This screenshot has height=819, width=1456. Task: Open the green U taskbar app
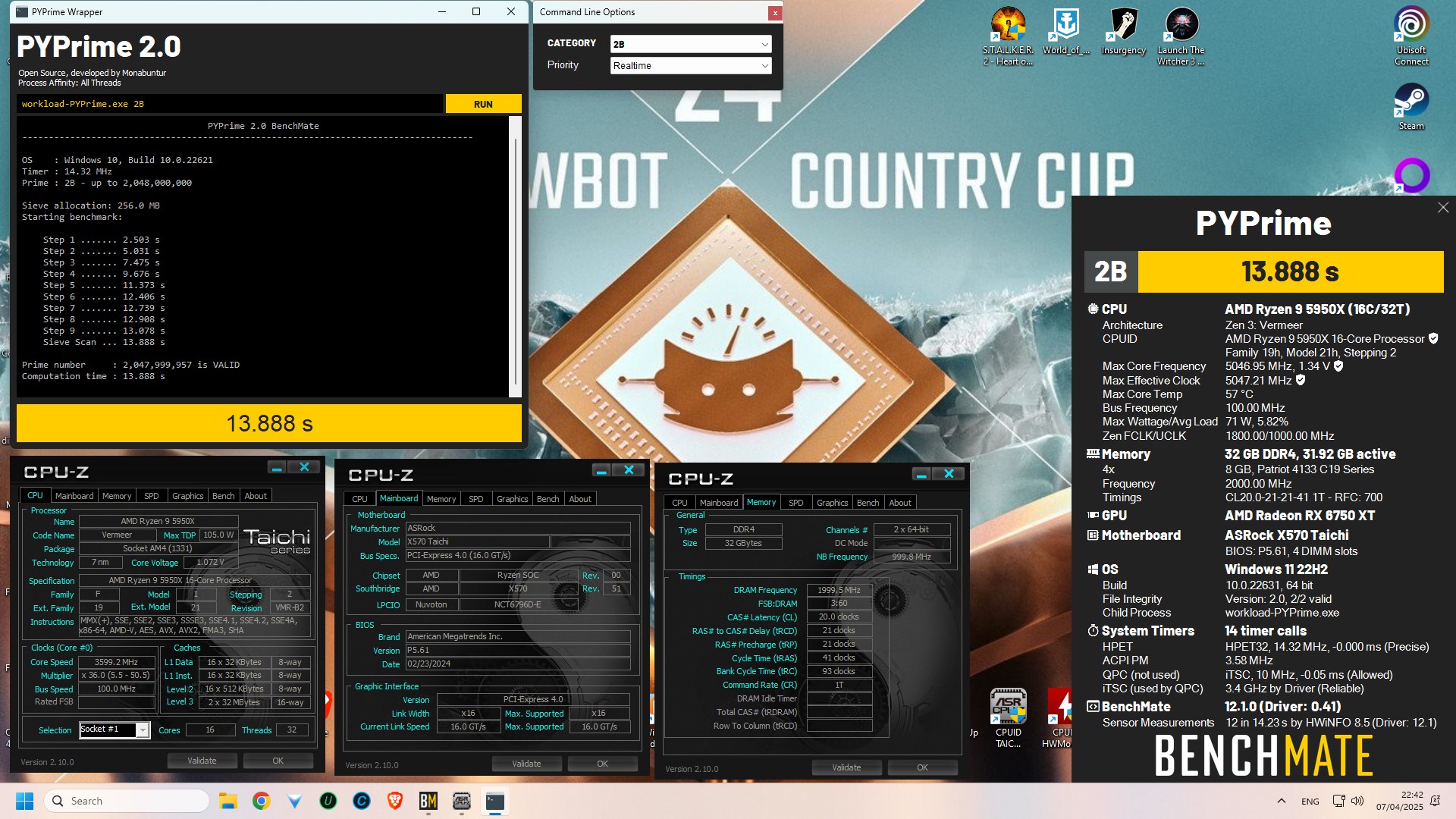coord(328,801)
